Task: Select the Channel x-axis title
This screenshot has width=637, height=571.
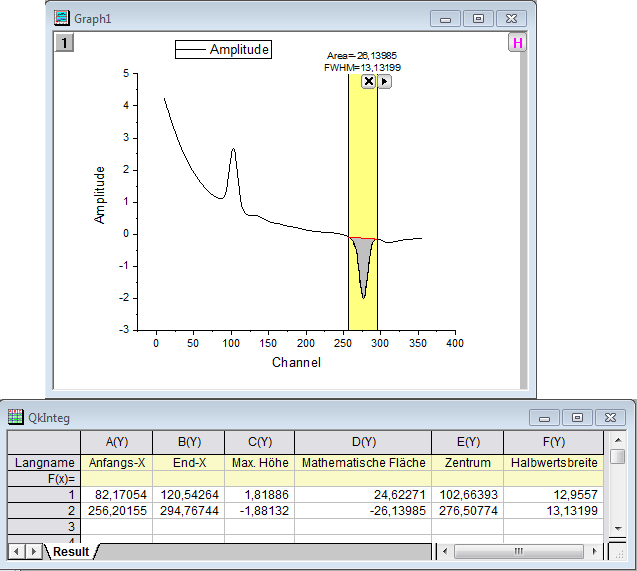Action: (296, 362)
